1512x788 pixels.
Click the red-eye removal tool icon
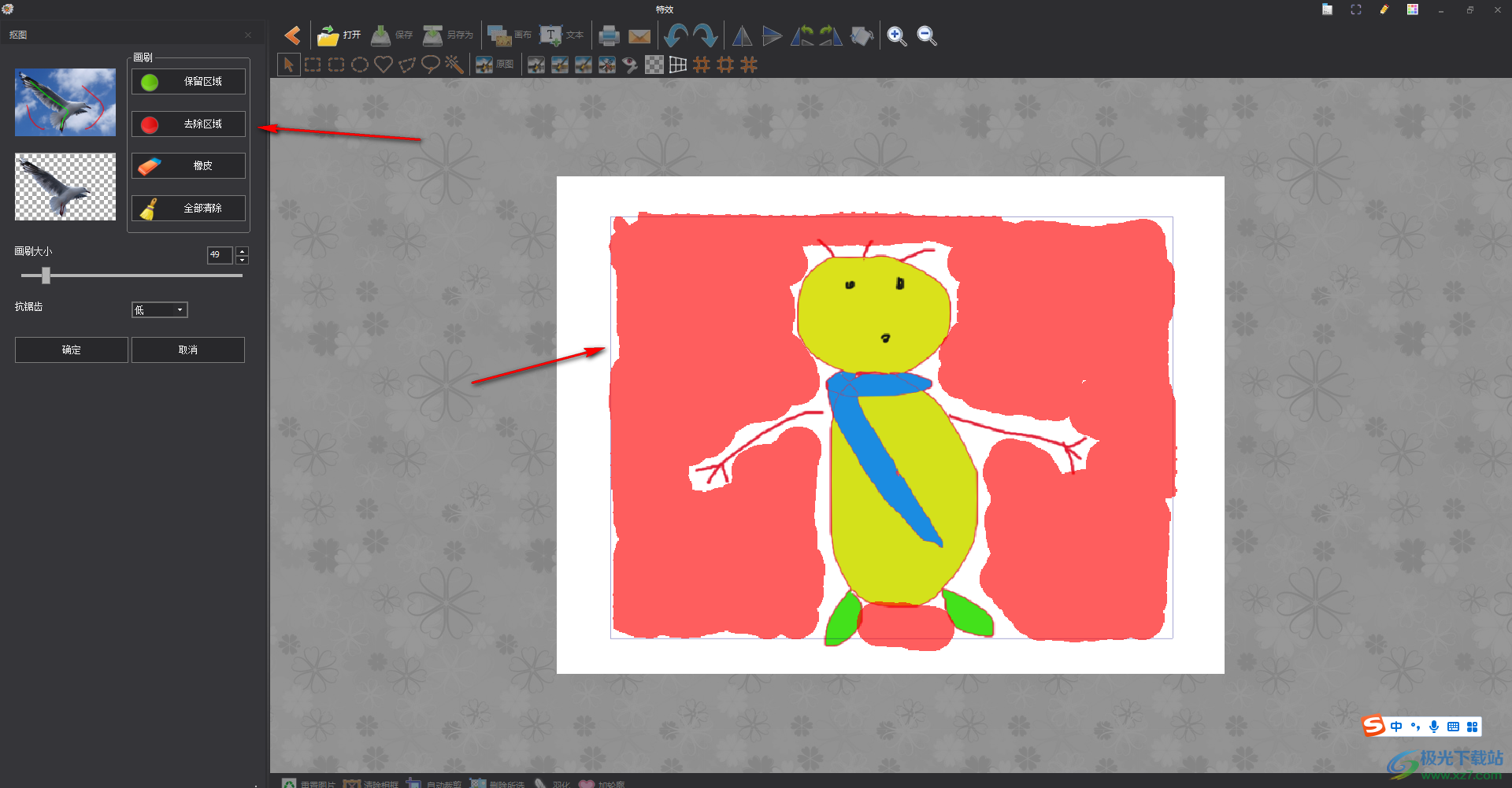click(x=630, y=65)
